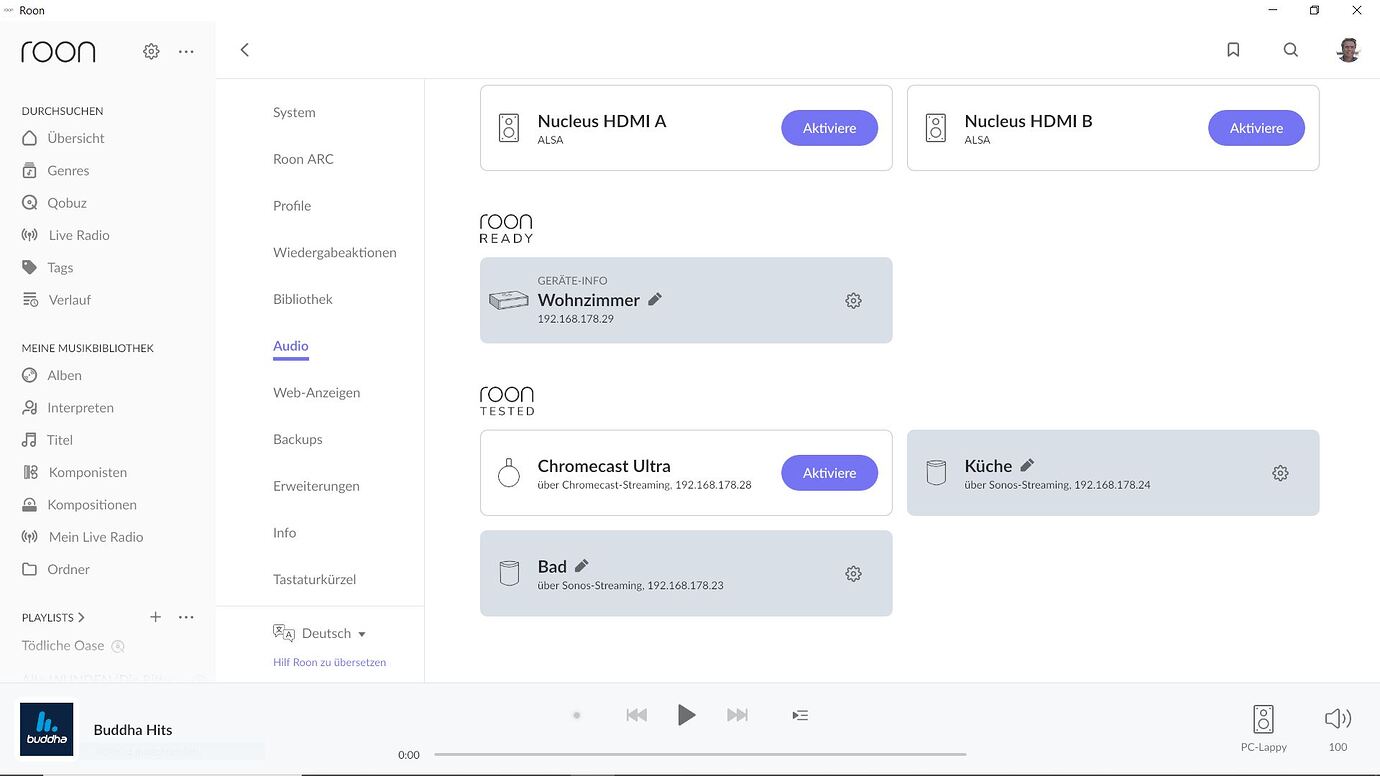Open Küche zone settings gear

pyautogui.click(x=1280, y=473)
